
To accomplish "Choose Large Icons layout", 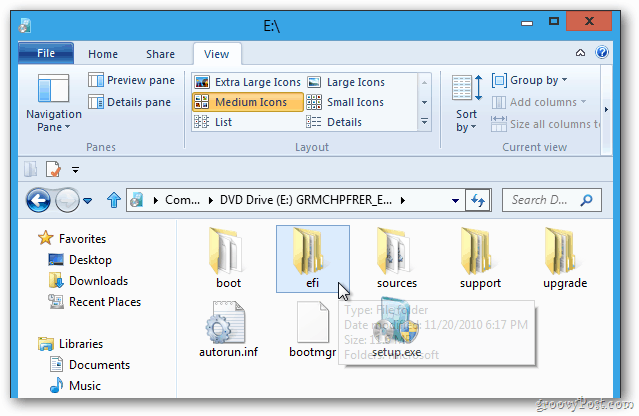I will pos(346,82).
